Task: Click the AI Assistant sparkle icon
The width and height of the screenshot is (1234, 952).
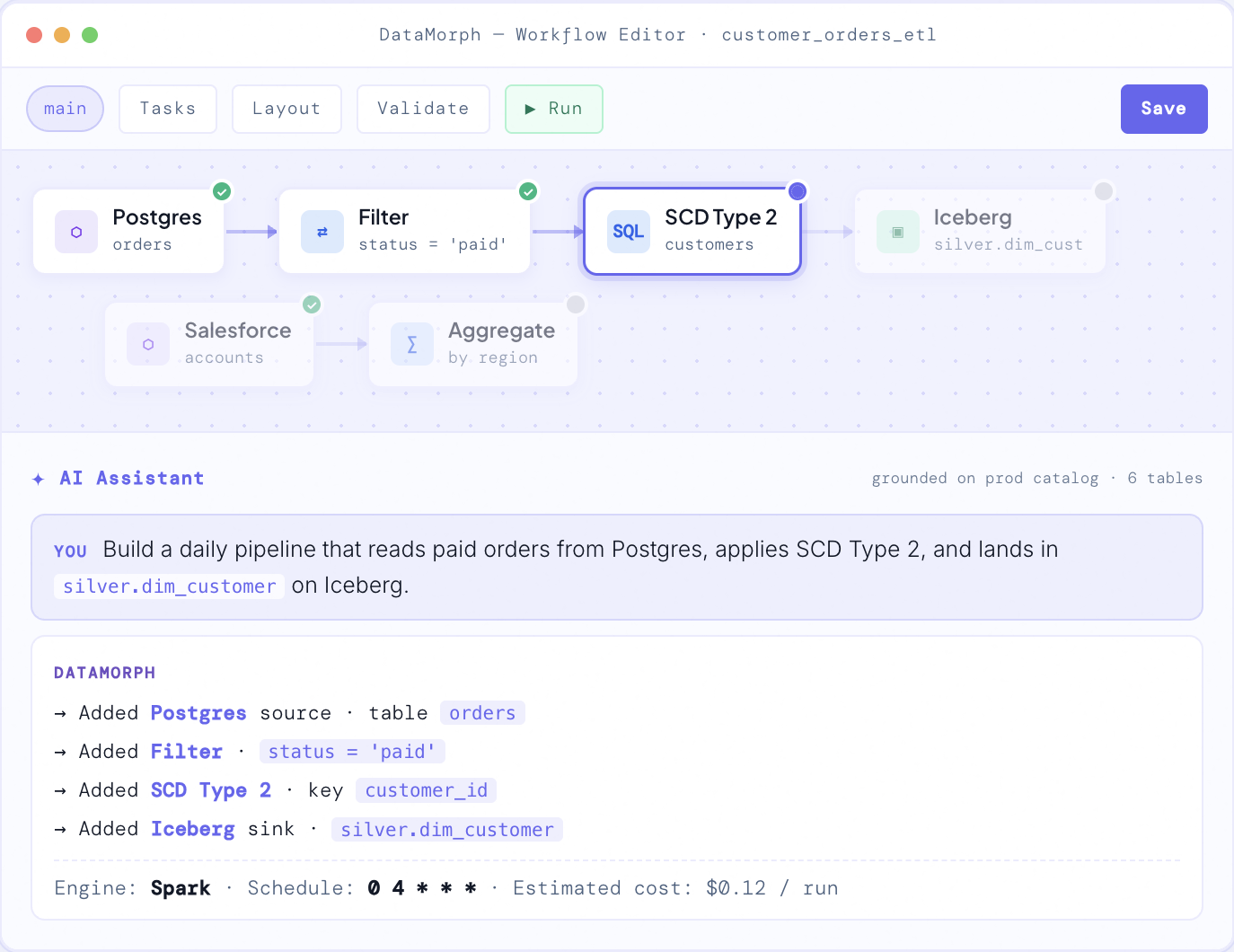Action: (x=39, y=479)
